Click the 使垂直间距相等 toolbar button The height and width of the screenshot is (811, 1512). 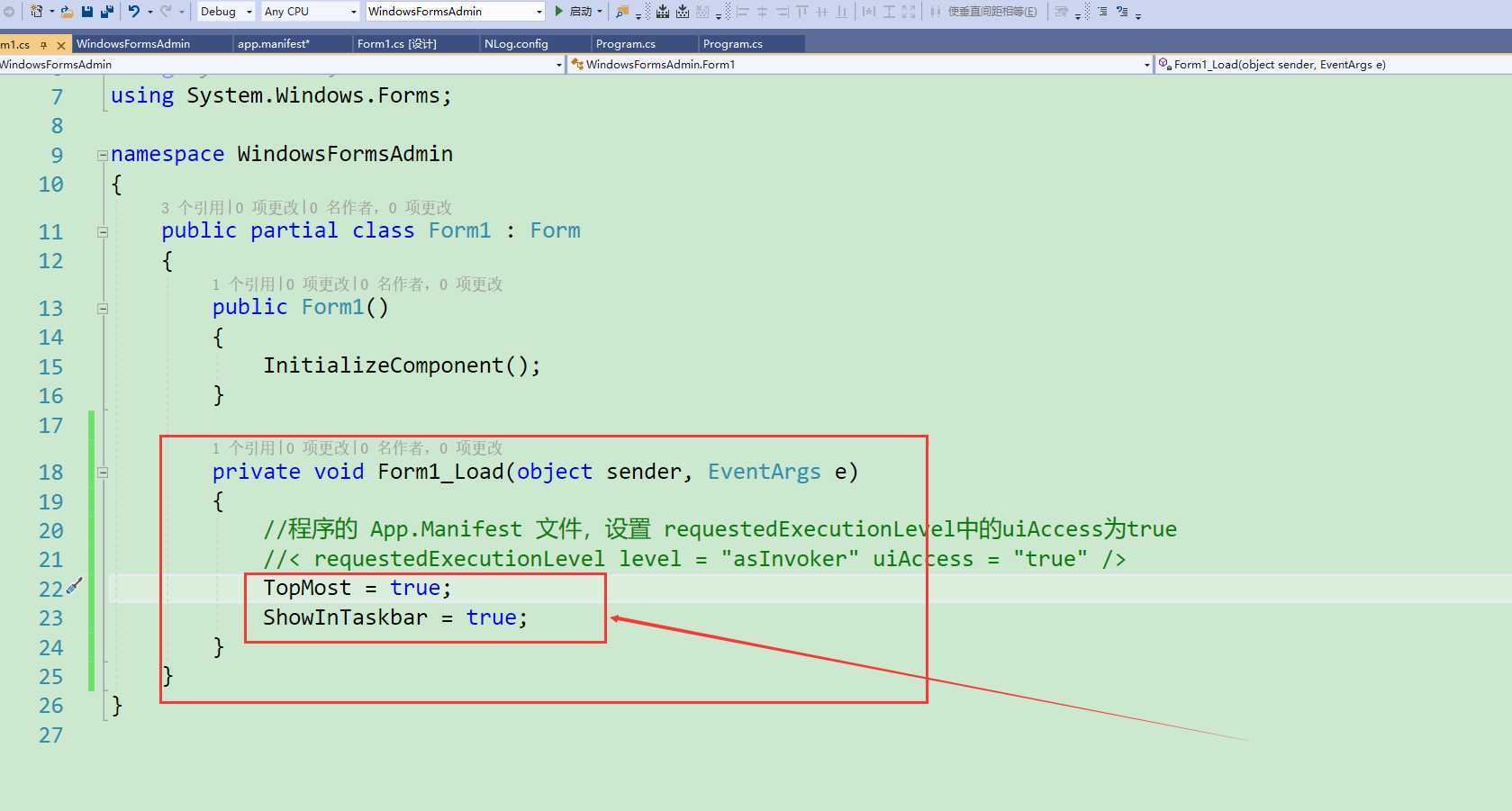tap(982, 12)
